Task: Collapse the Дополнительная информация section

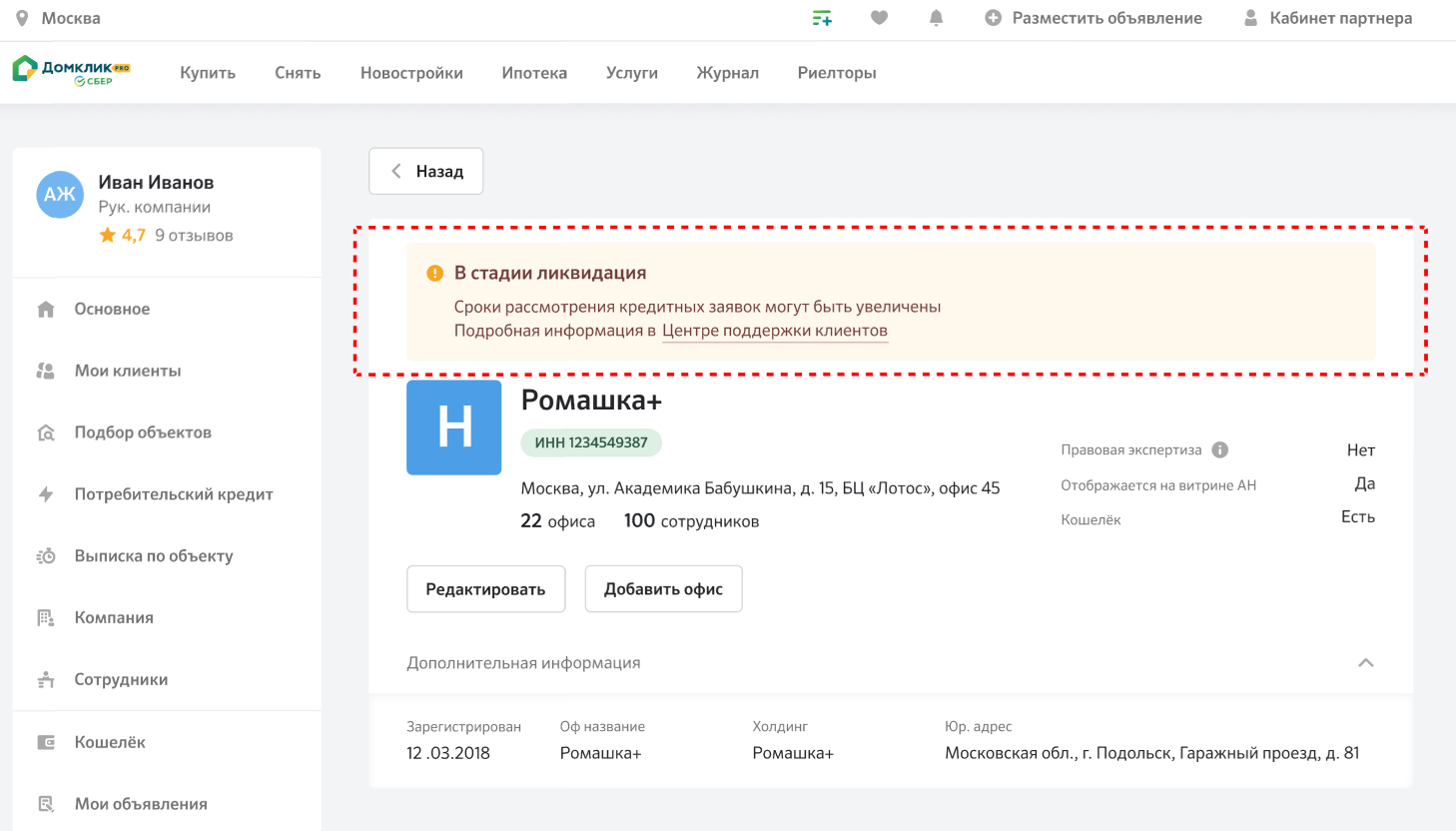Action: click(x=1366, y=663)
